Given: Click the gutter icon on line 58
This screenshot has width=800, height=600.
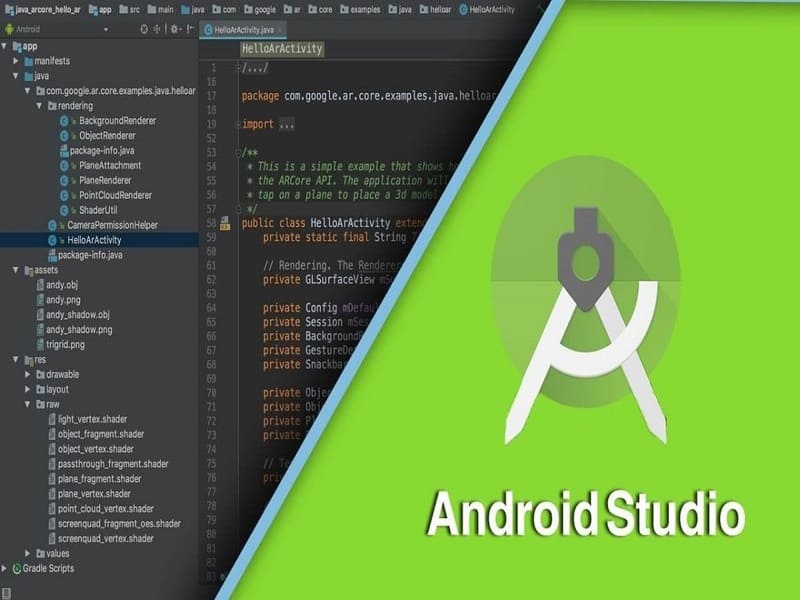Looking at the screenshot, I should pos(225,223).
